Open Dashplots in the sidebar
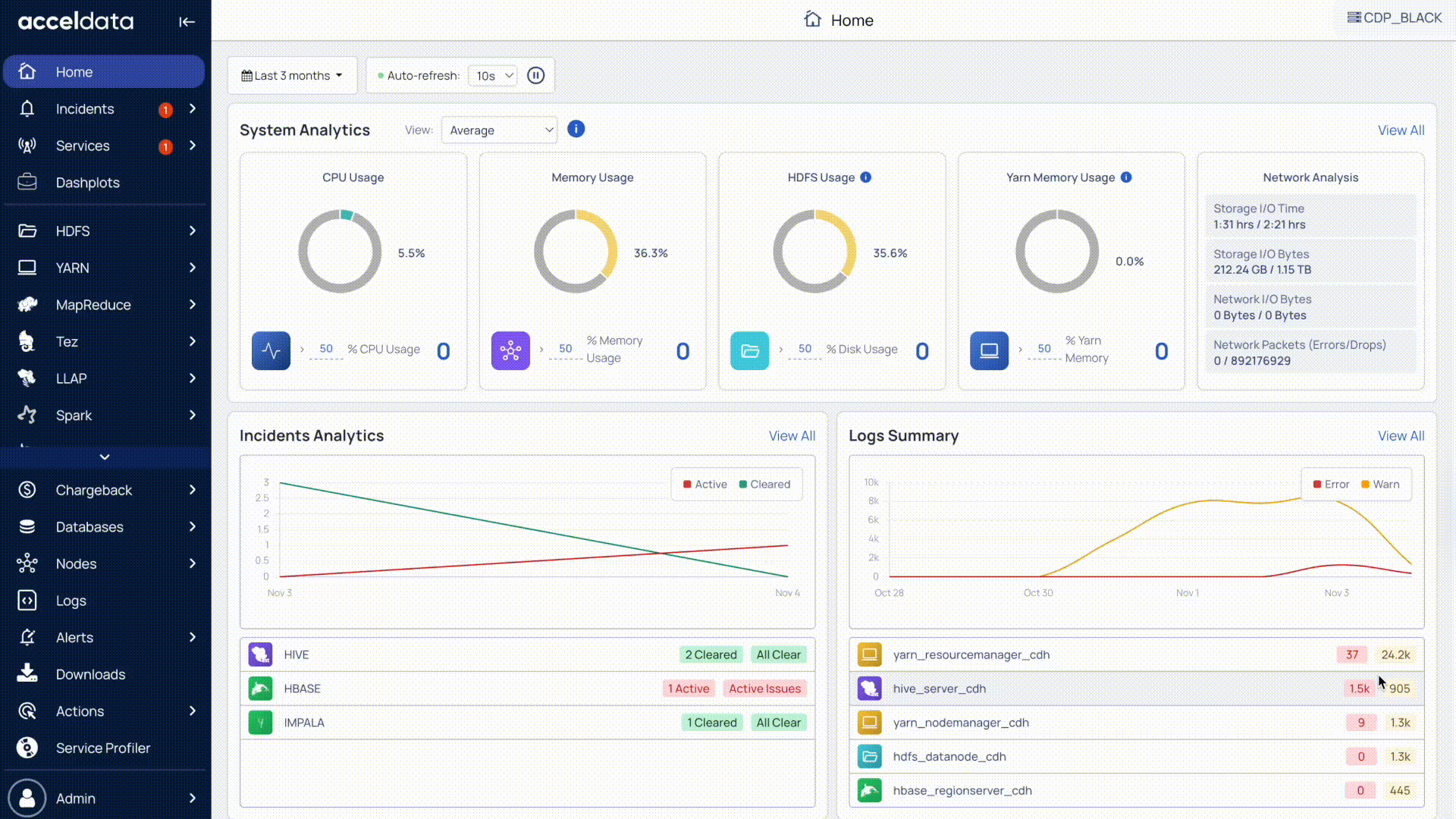The image size is (1456, 819). pyautogui.click(x=87, y=183)
